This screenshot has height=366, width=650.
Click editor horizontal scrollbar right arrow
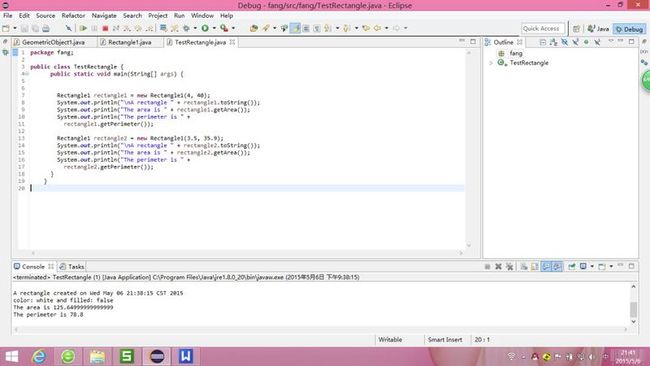[x=461, y=252]
